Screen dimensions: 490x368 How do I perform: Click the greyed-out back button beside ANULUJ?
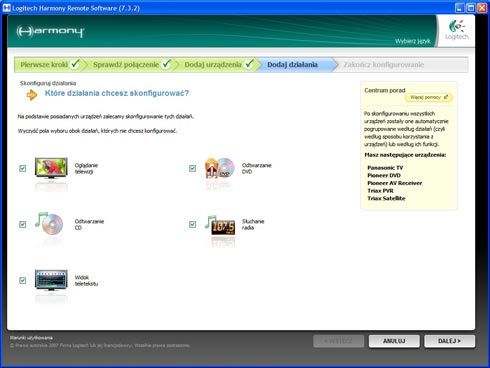[x=338, y=341]
